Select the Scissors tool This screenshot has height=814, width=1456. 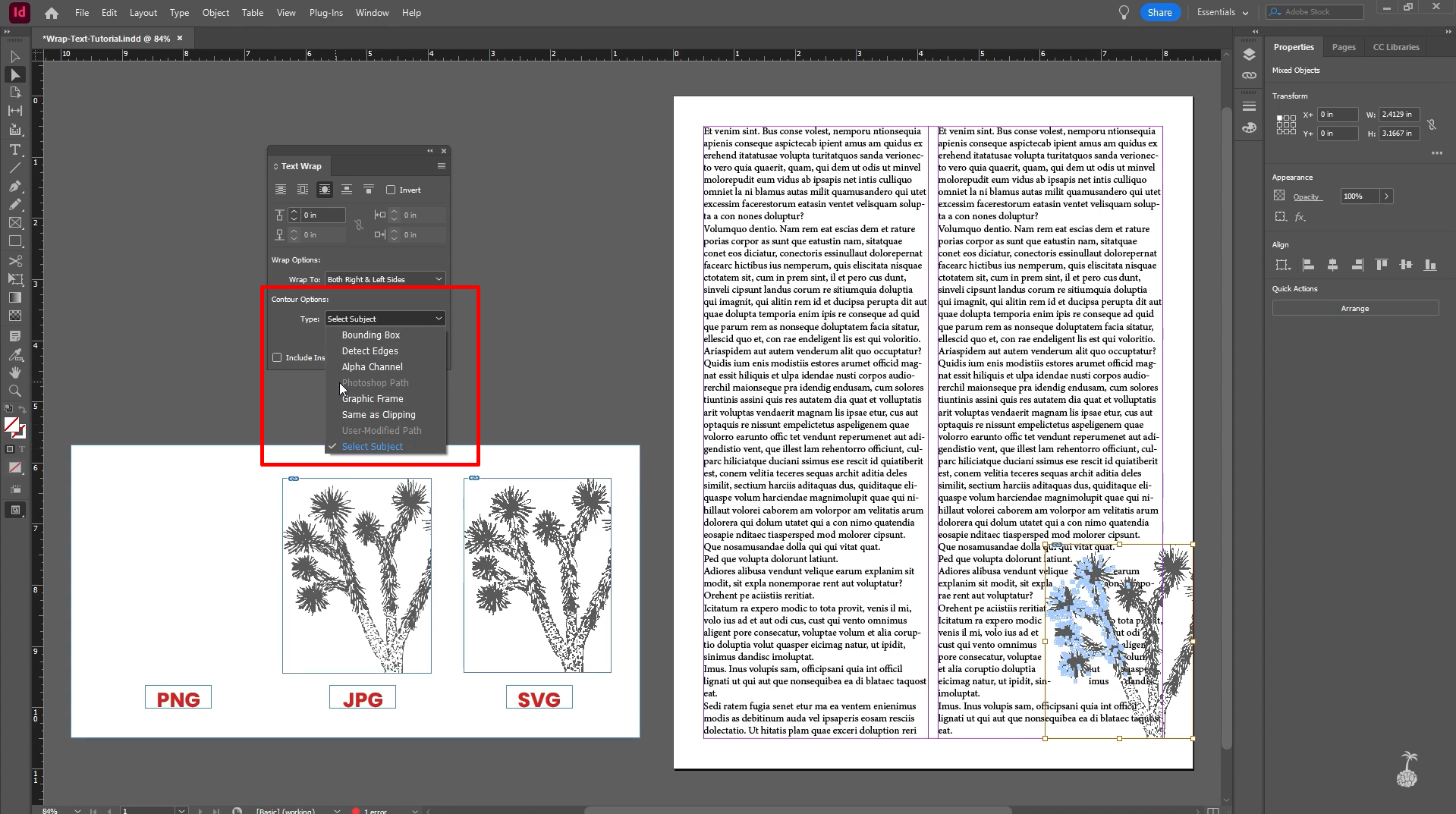tap(15, 261)
